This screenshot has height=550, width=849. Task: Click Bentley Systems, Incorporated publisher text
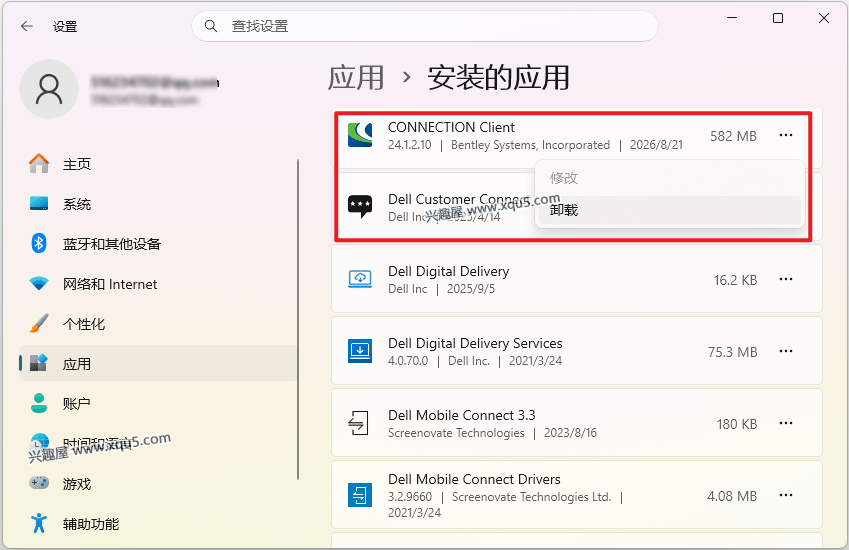(x=530, y=145)
